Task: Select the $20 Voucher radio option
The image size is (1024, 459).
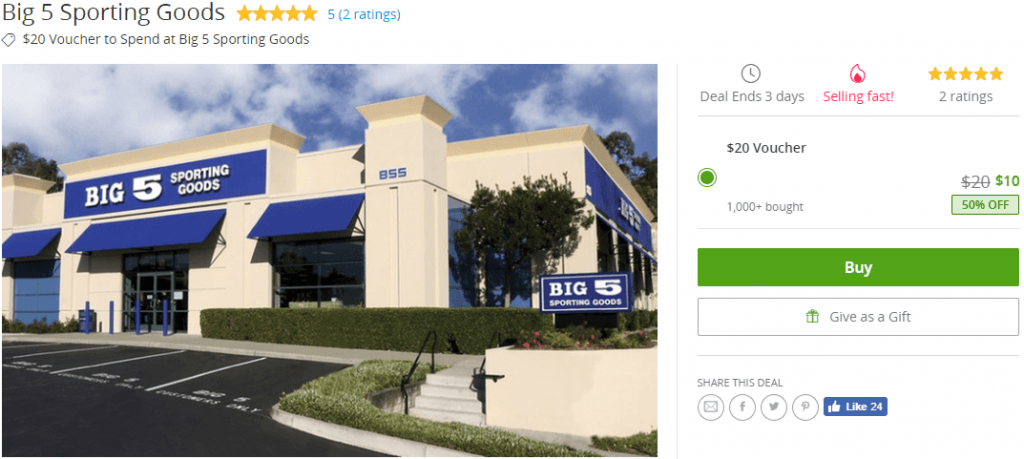Action: pos(707,178)
